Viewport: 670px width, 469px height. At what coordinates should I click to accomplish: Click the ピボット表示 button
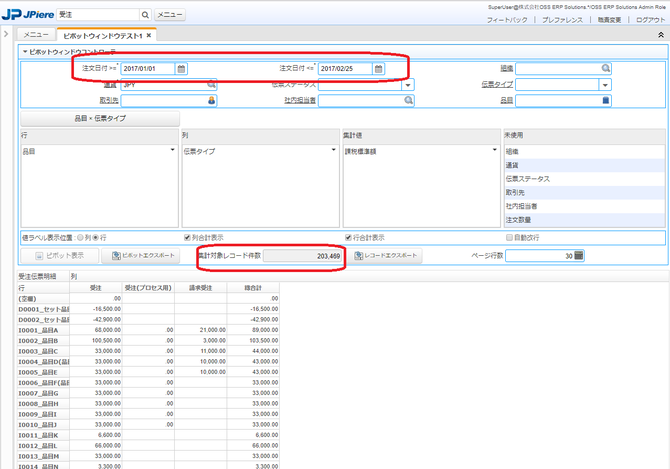(60, 256)
